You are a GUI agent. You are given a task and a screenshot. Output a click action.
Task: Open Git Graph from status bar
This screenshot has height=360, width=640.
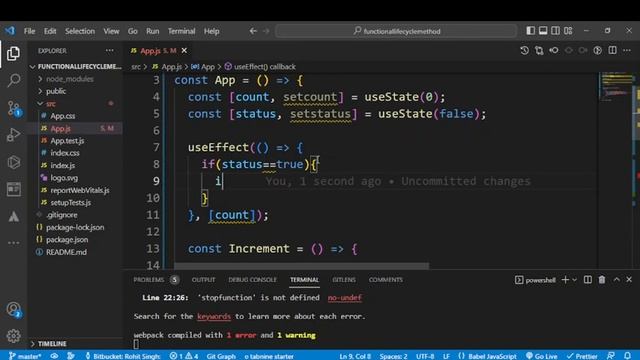pyautogui.click(x=221, y=356)
